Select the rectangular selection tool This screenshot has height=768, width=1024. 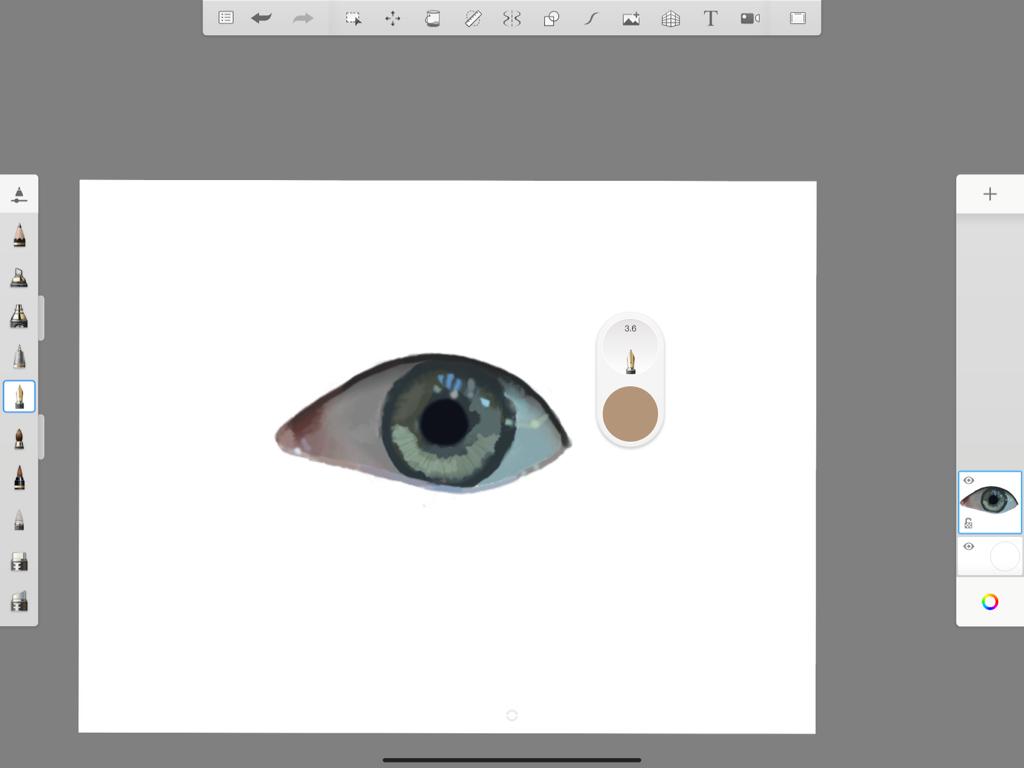click(x=353, y=18)
